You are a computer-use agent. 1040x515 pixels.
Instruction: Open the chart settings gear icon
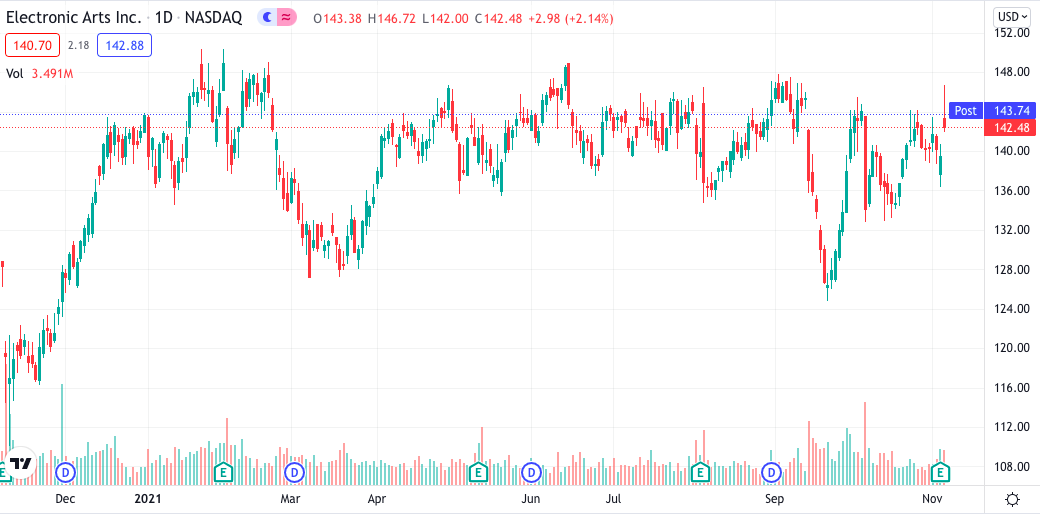(1012, 500)
